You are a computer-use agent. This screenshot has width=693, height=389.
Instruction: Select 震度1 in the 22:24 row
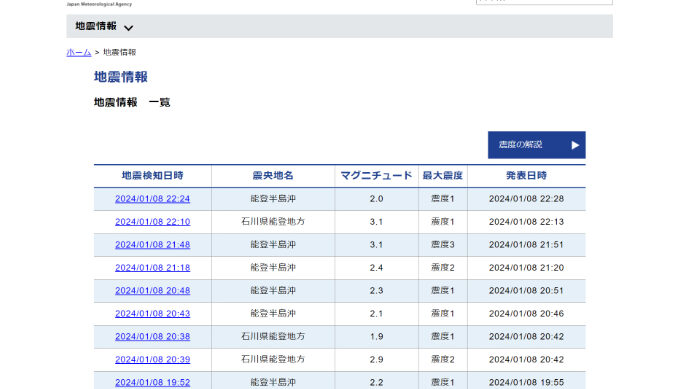442,199
